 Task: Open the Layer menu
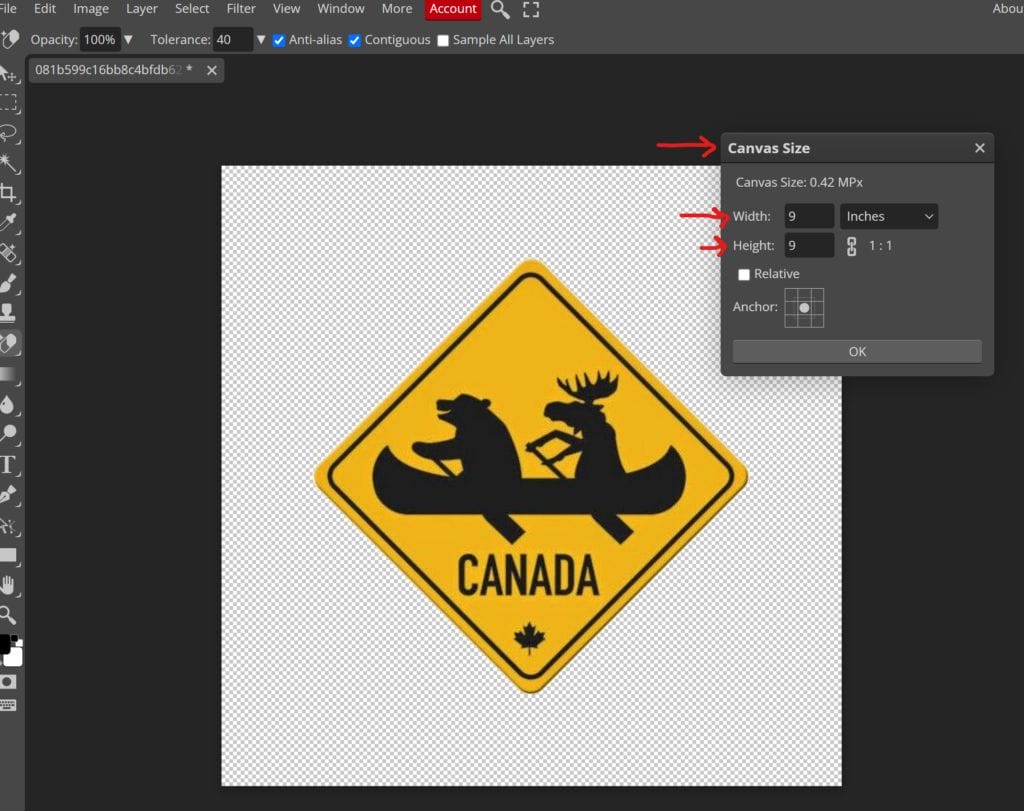tap(142, 8)
